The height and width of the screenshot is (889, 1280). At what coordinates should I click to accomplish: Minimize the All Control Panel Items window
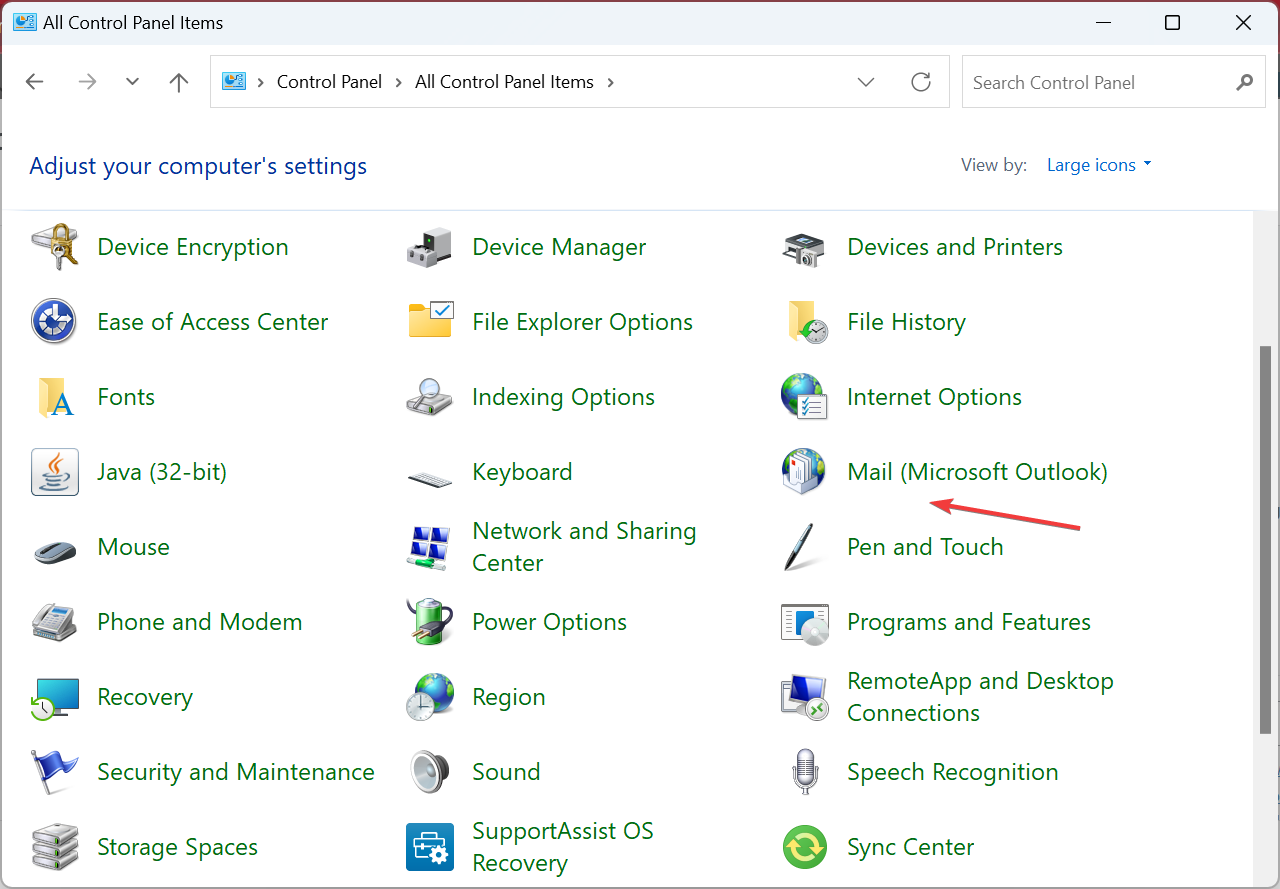[1102, 22]
